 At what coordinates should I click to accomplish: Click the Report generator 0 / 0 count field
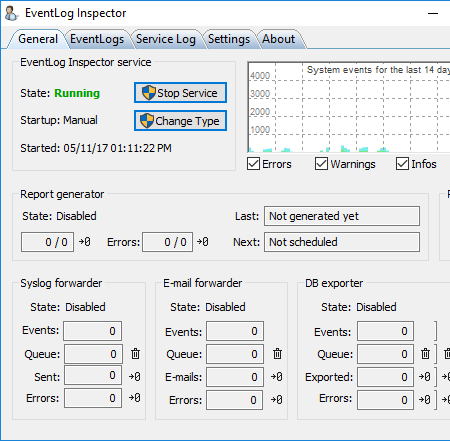point(47,242)
